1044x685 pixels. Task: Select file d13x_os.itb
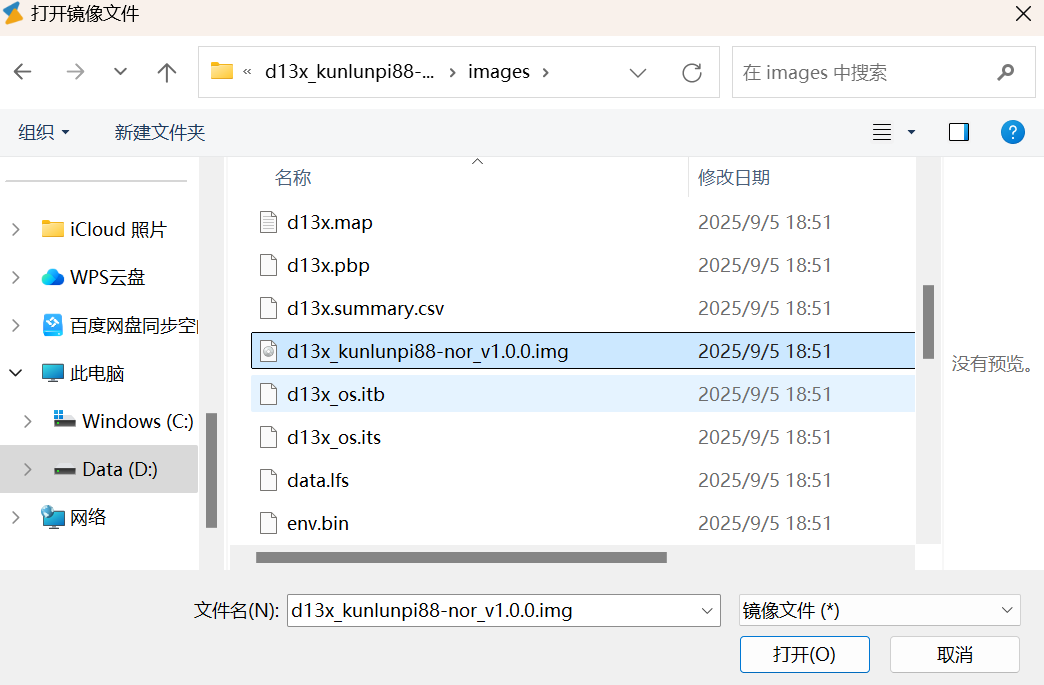(583, 394)
